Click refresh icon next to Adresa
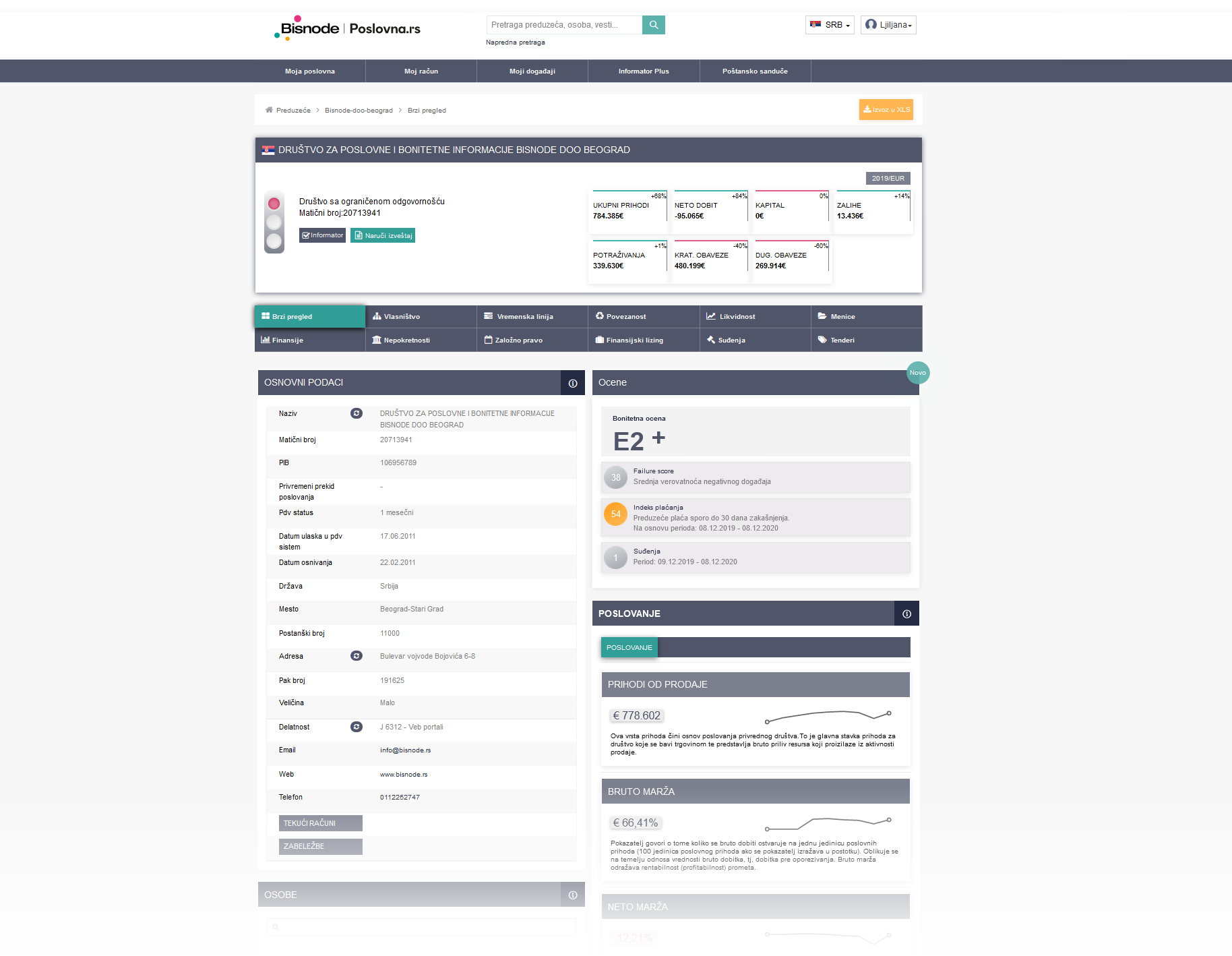Image resolution: width=1232 pixels, height=956 pixels. pos(357,656)
